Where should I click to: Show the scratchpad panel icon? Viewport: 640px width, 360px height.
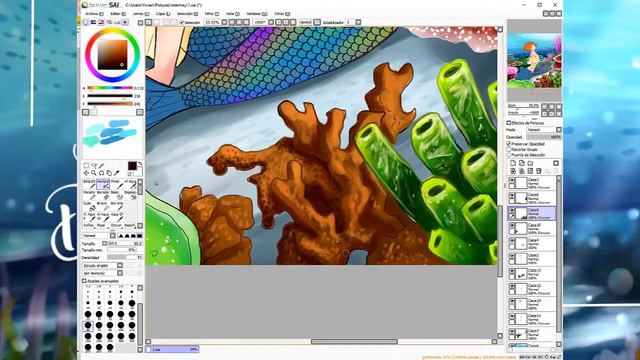(125, 22)
